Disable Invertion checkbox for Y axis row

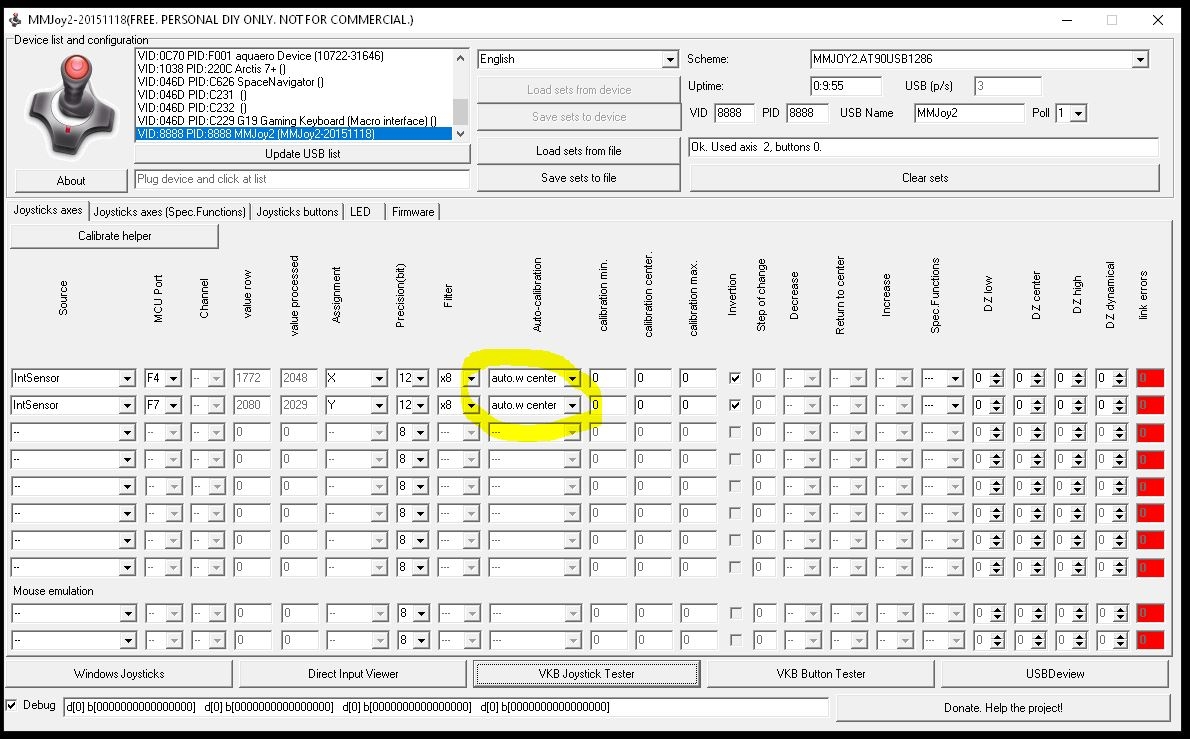click(x=735, y=405)
